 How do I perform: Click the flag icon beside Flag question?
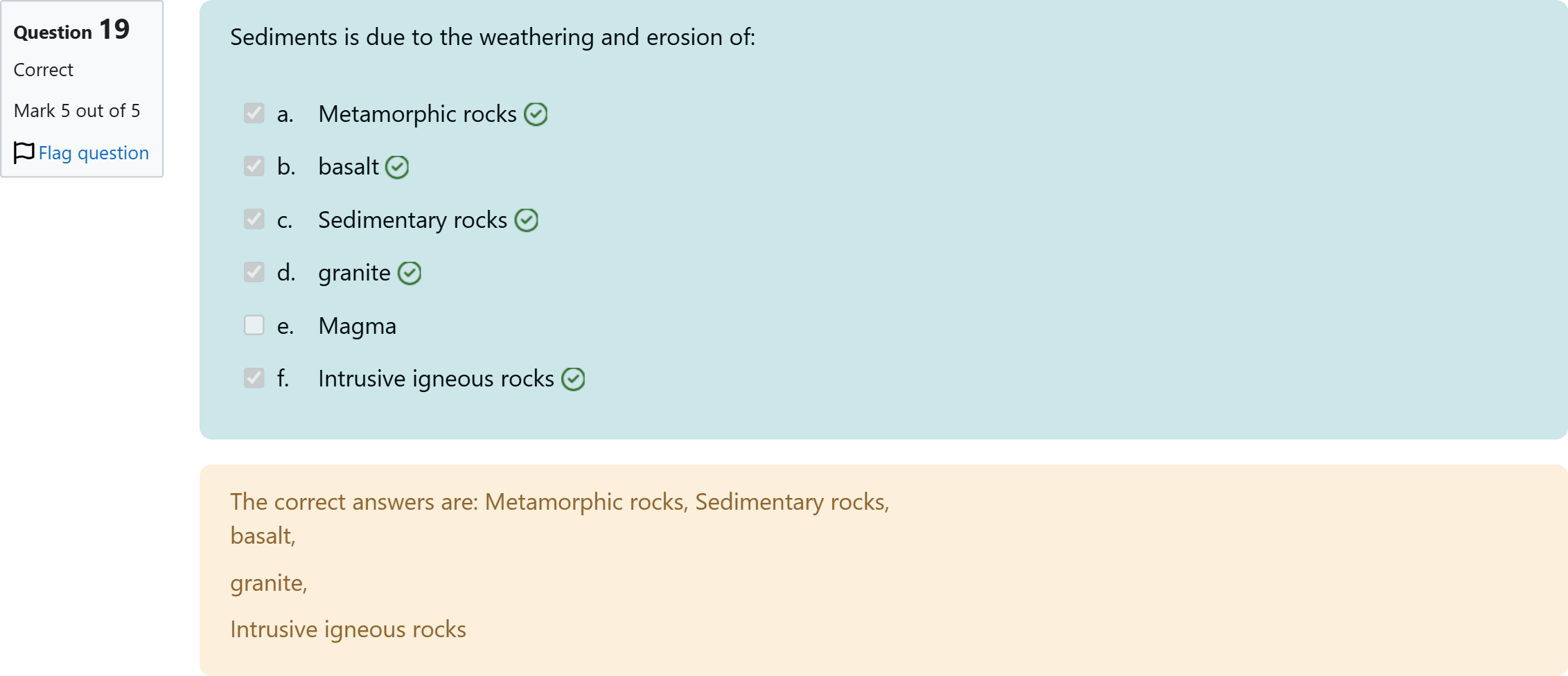[24, 152]
